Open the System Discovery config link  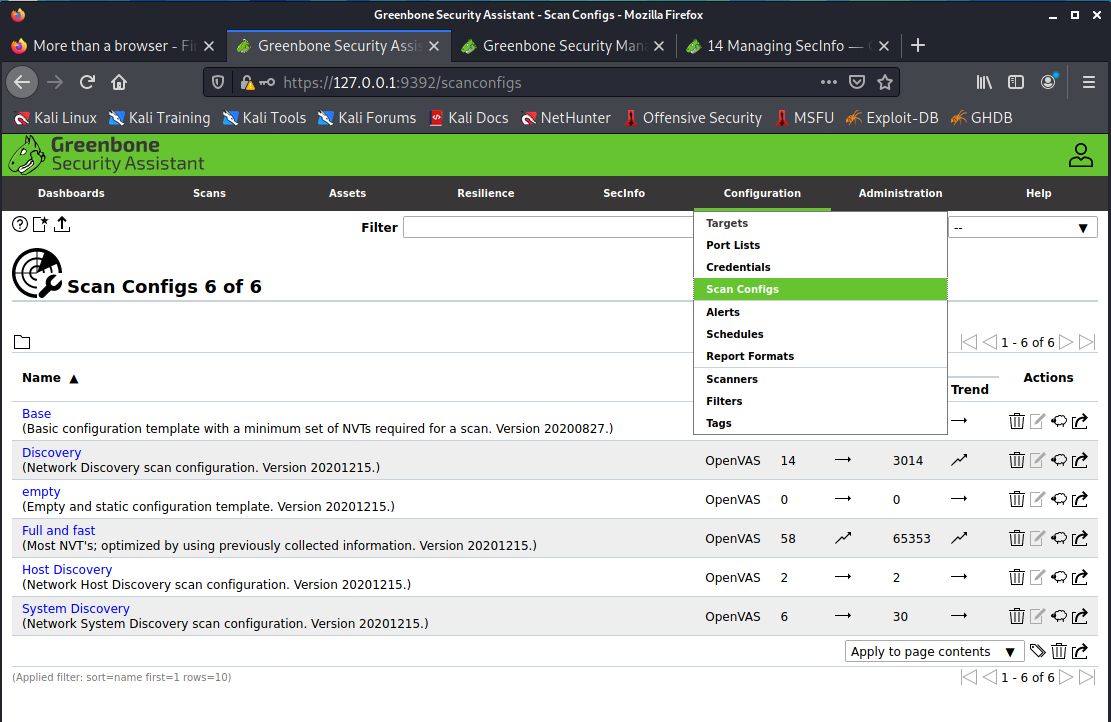coord(76,609)
